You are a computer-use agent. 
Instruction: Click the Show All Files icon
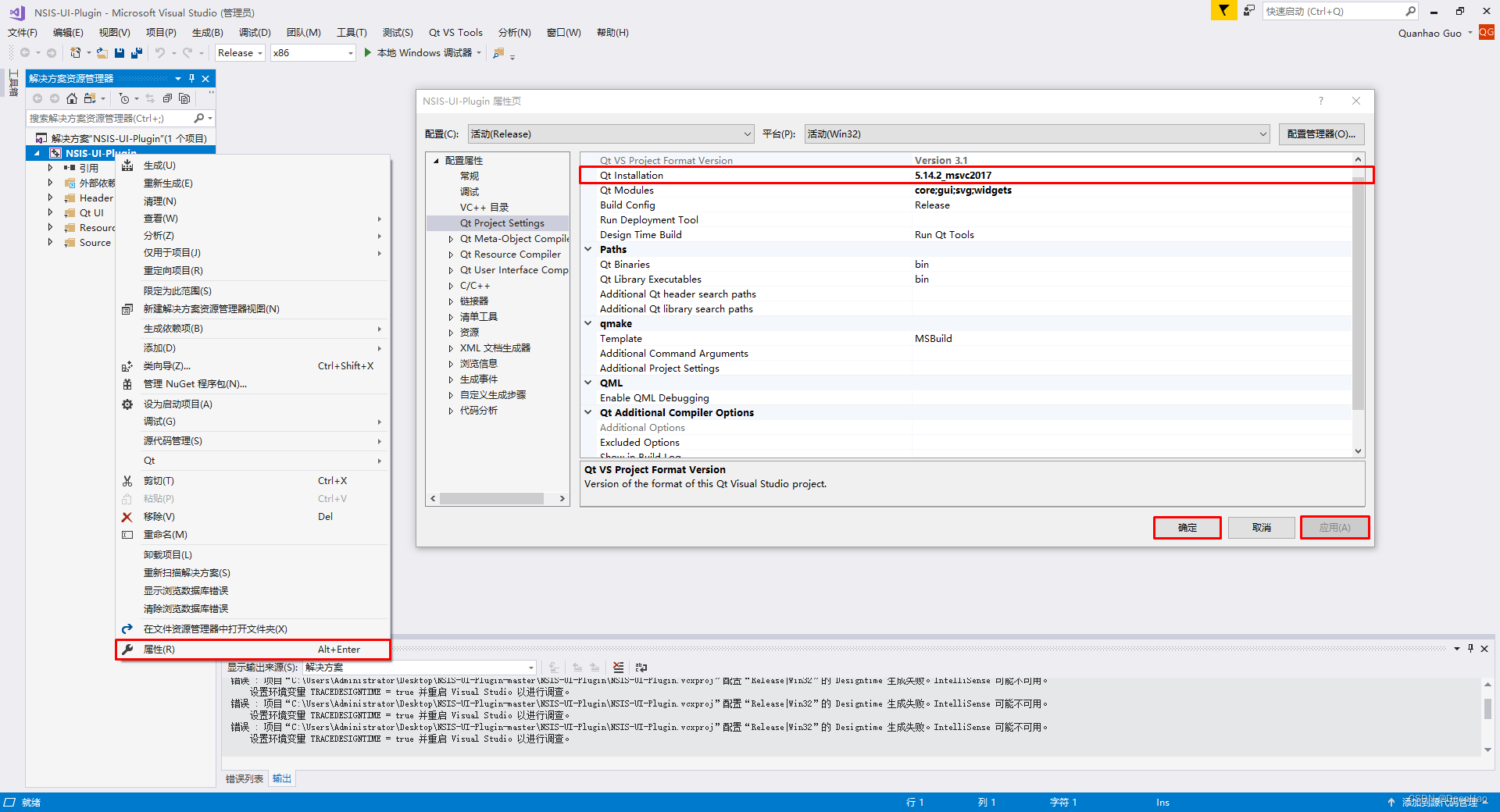(184, 98)
